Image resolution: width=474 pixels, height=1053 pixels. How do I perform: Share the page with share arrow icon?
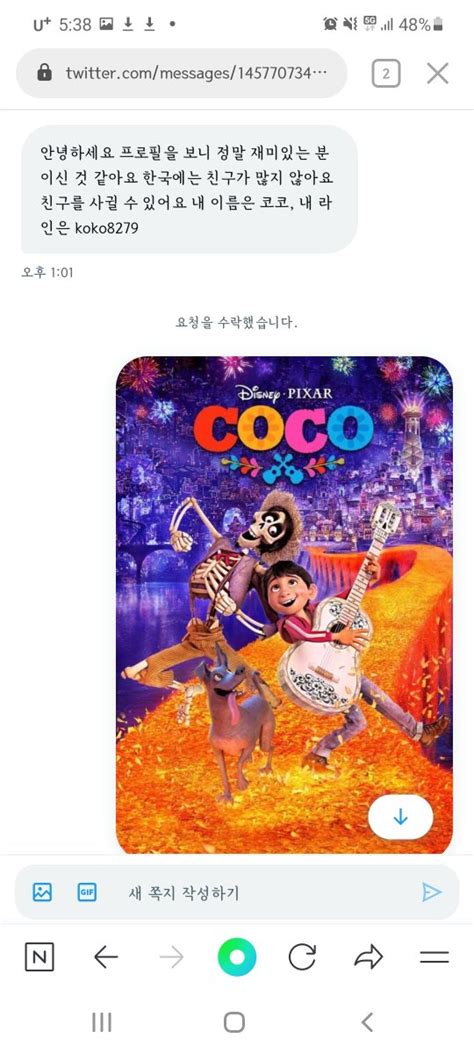coord(368,956)
